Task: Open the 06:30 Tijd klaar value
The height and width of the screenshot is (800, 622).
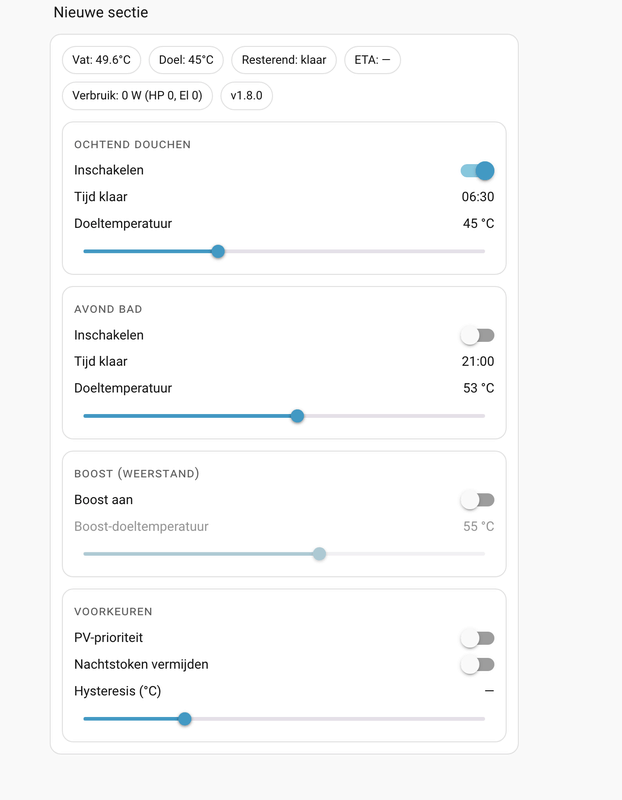Action: [x=477, y=197]
